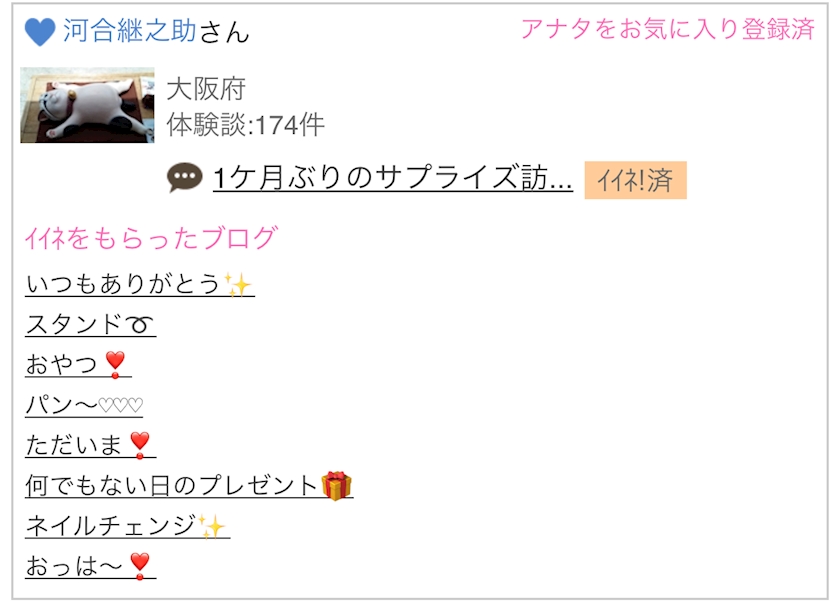
Task: Open blog post 何でもない日のプレゼント
Action: [189, 485]
